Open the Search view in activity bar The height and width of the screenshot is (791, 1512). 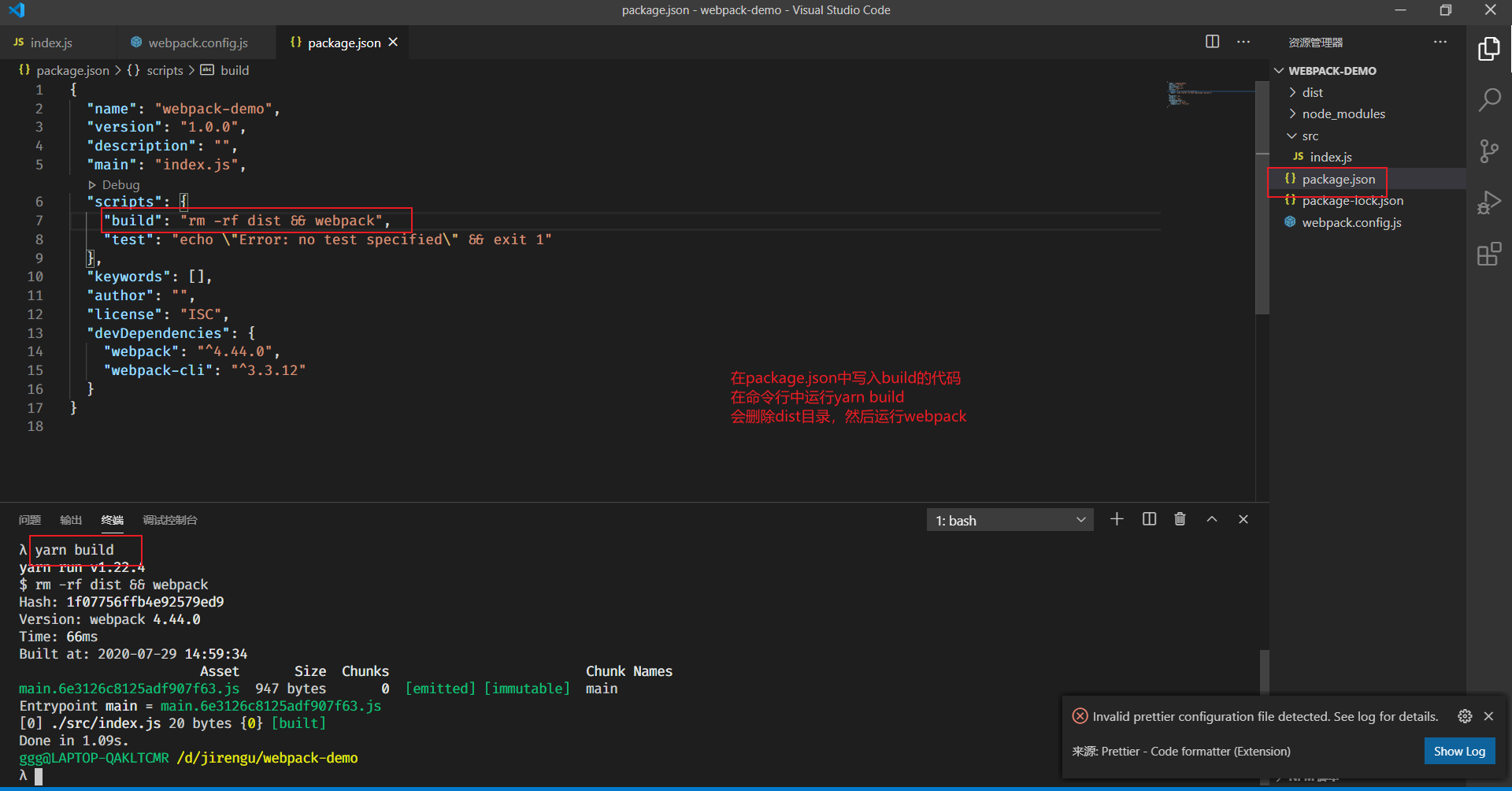[1488, 100]
